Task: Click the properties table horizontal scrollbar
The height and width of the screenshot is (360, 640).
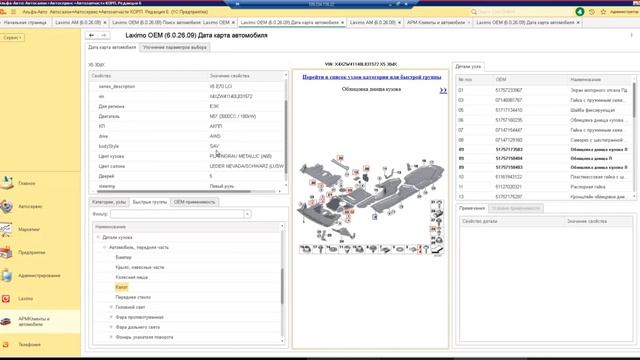Action: [x=173, y=191]
